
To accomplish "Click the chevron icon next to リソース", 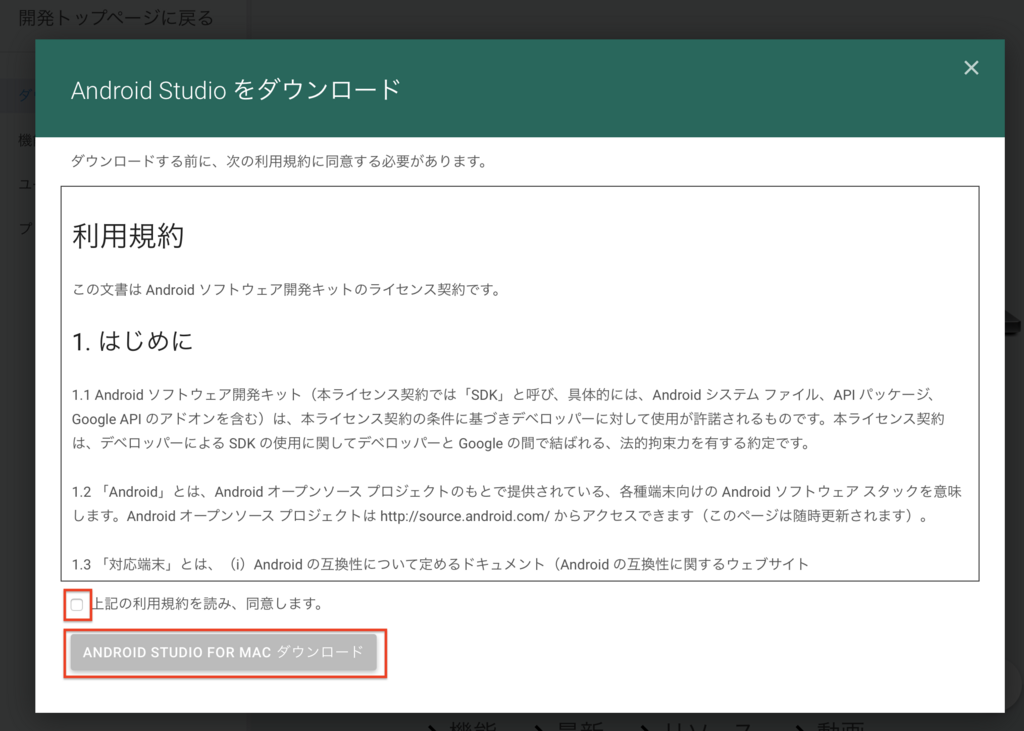I will pyautogui.click(x=644, y=727).
